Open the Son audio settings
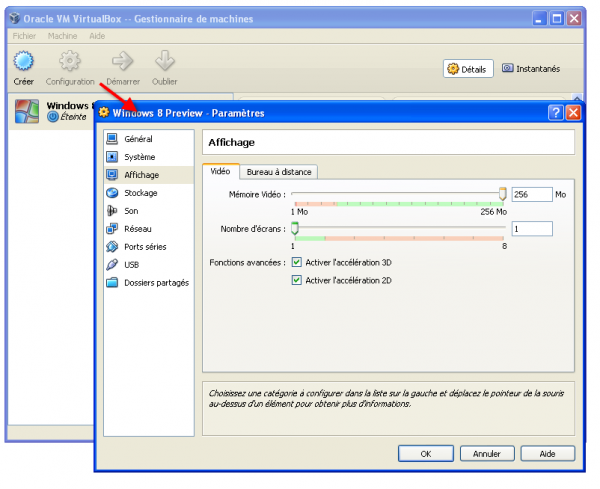This screenshot has width=600, height=489. click(x=131, y=211)
